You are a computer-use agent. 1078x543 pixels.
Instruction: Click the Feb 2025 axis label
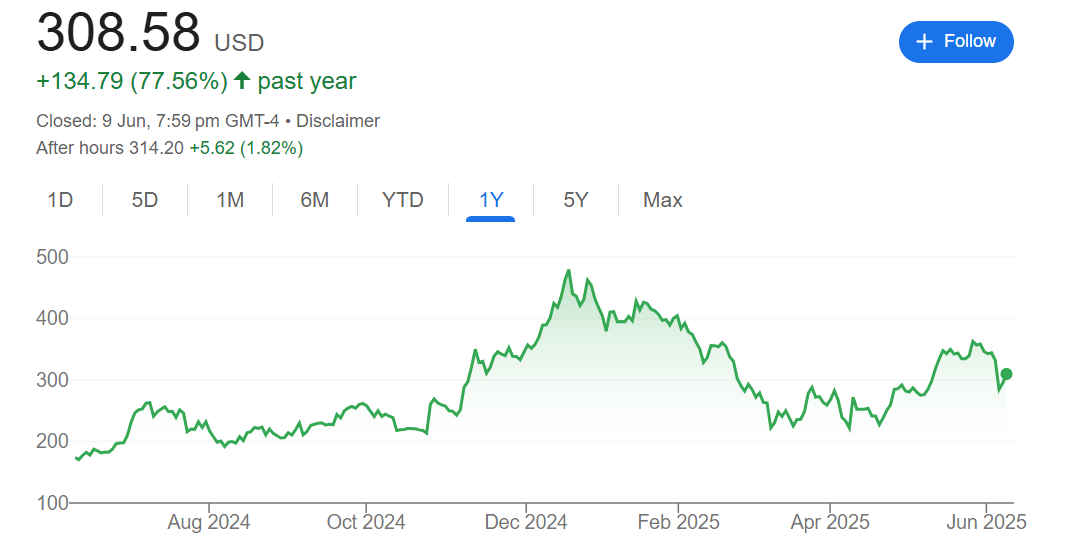tap(678, 522)
